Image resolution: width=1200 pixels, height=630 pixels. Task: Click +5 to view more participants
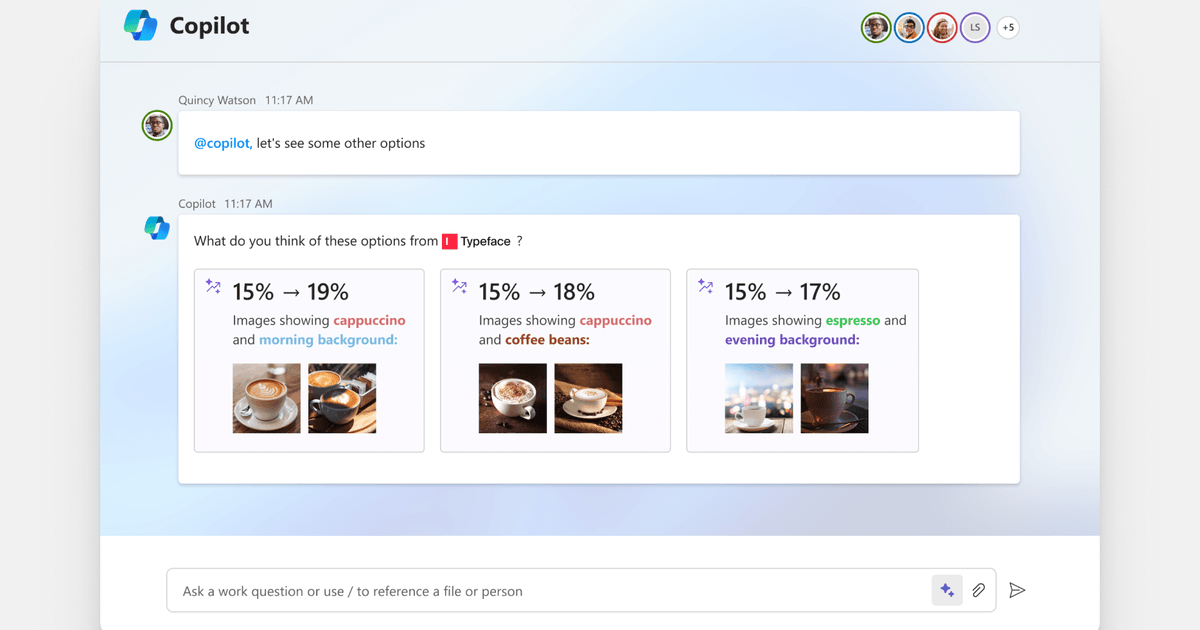click(1008, 27)
